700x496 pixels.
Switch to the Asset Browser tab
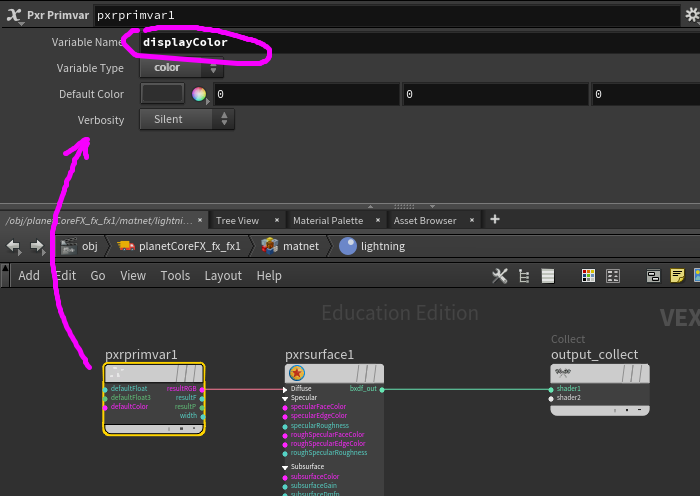coord(425,221)
